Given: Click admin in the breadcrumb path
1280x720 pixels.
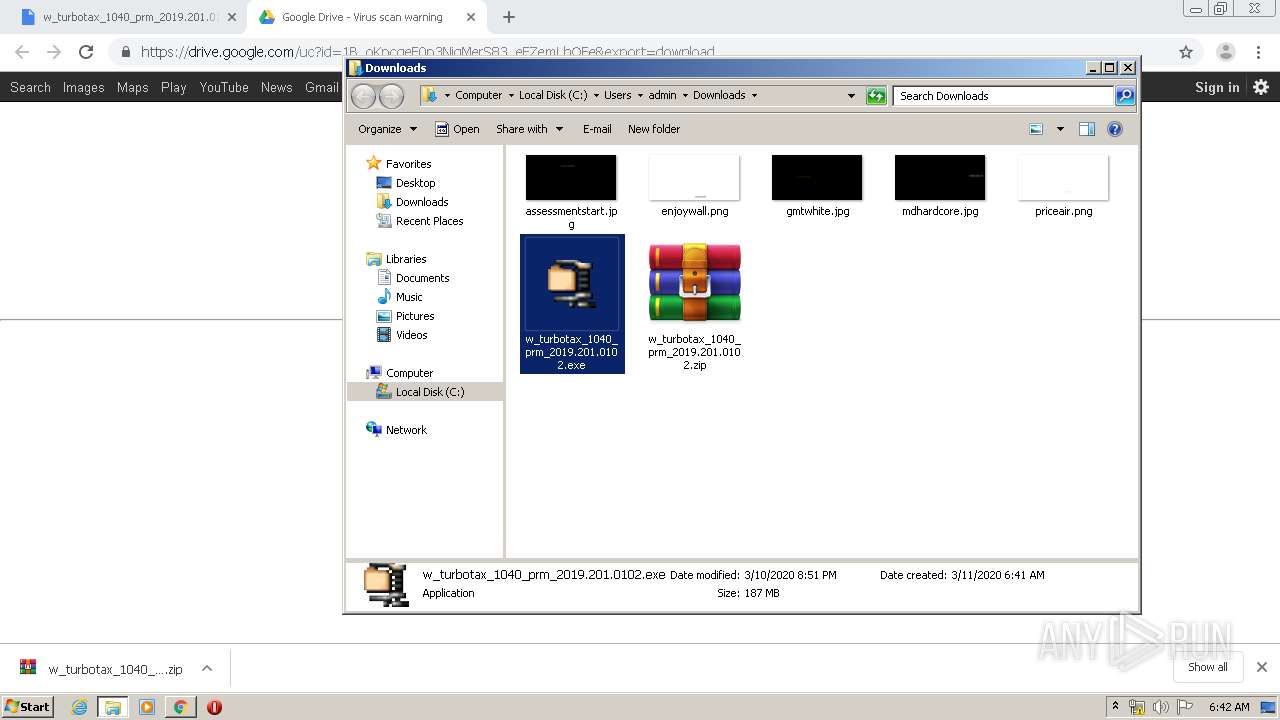Looking at the screenshot, I should (662, 96).
